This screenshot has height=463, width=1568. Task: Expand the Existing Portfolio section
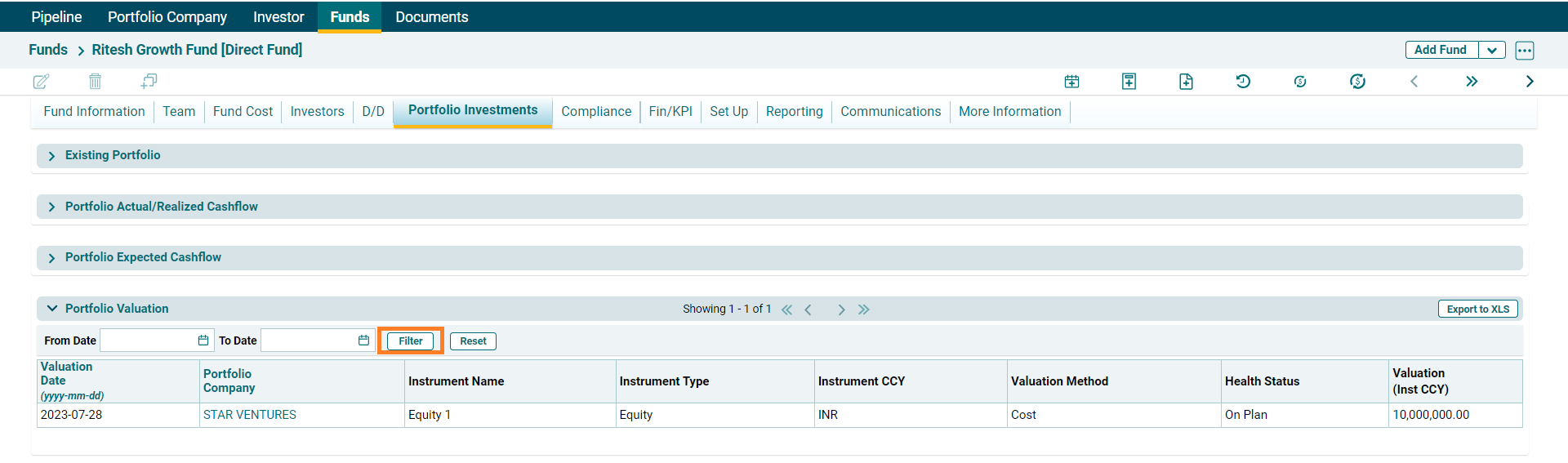click(x=51, y=156)
